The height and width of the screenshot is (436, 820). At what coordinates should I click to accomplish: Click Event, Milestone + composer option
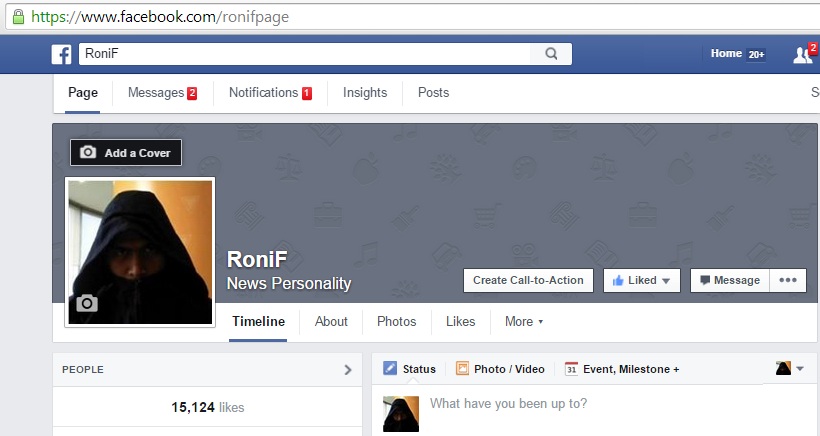622,369
